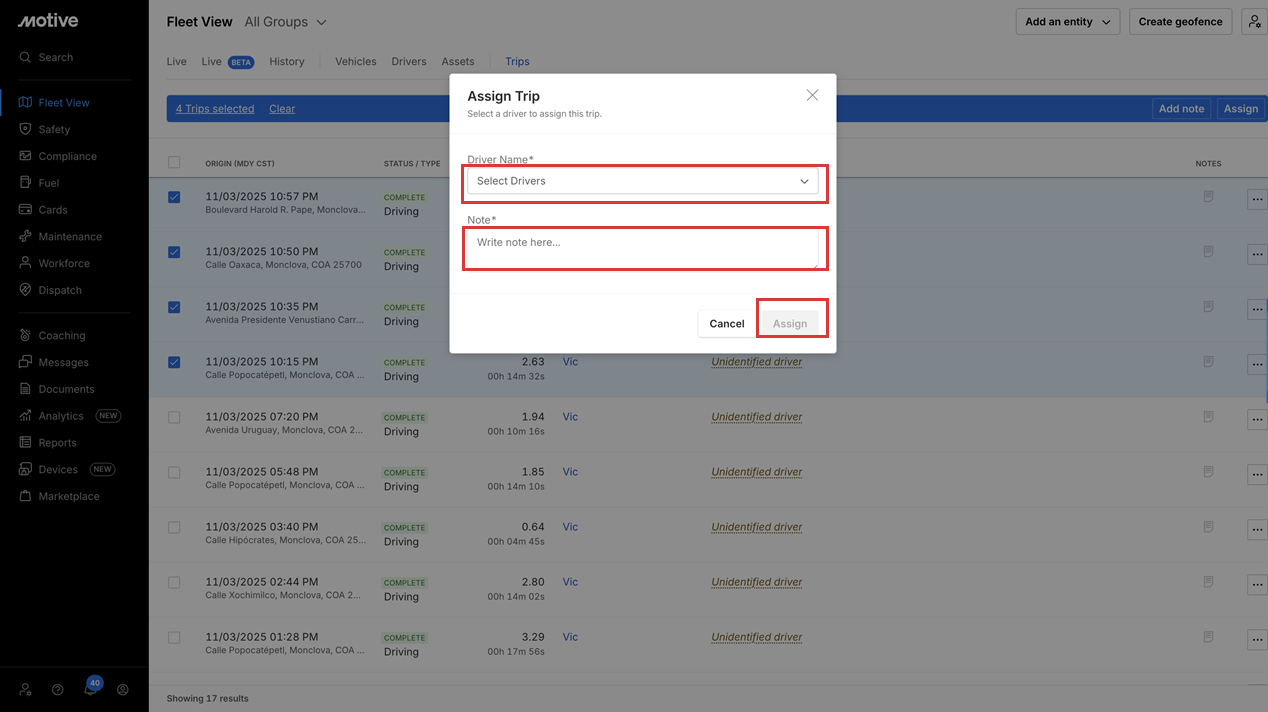The image size is (1268, 712).
Task: Click the notifications bell with badge 40
Action: coord(91,689)
